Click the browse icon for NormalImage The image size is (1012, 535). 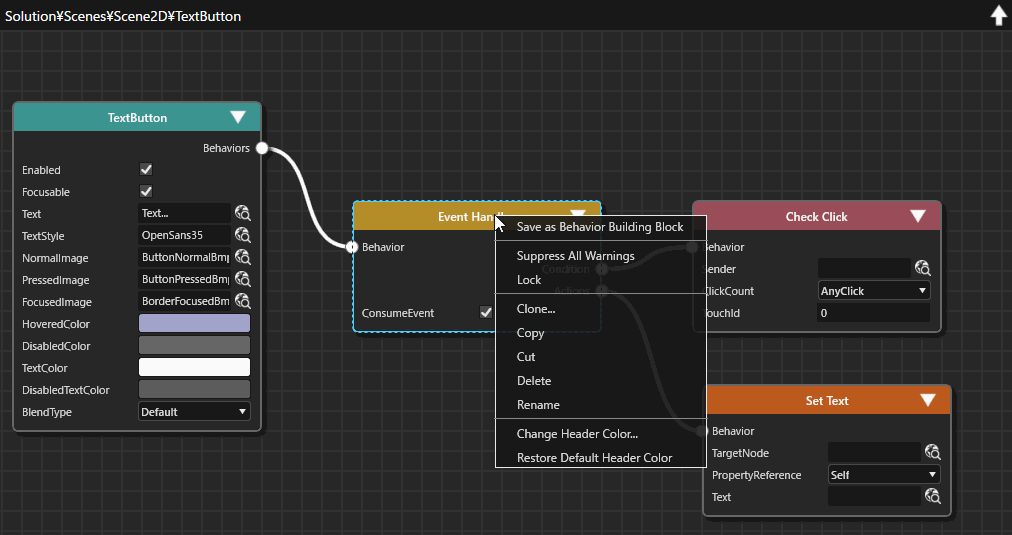pyautogui.click(x=243, y=257)
